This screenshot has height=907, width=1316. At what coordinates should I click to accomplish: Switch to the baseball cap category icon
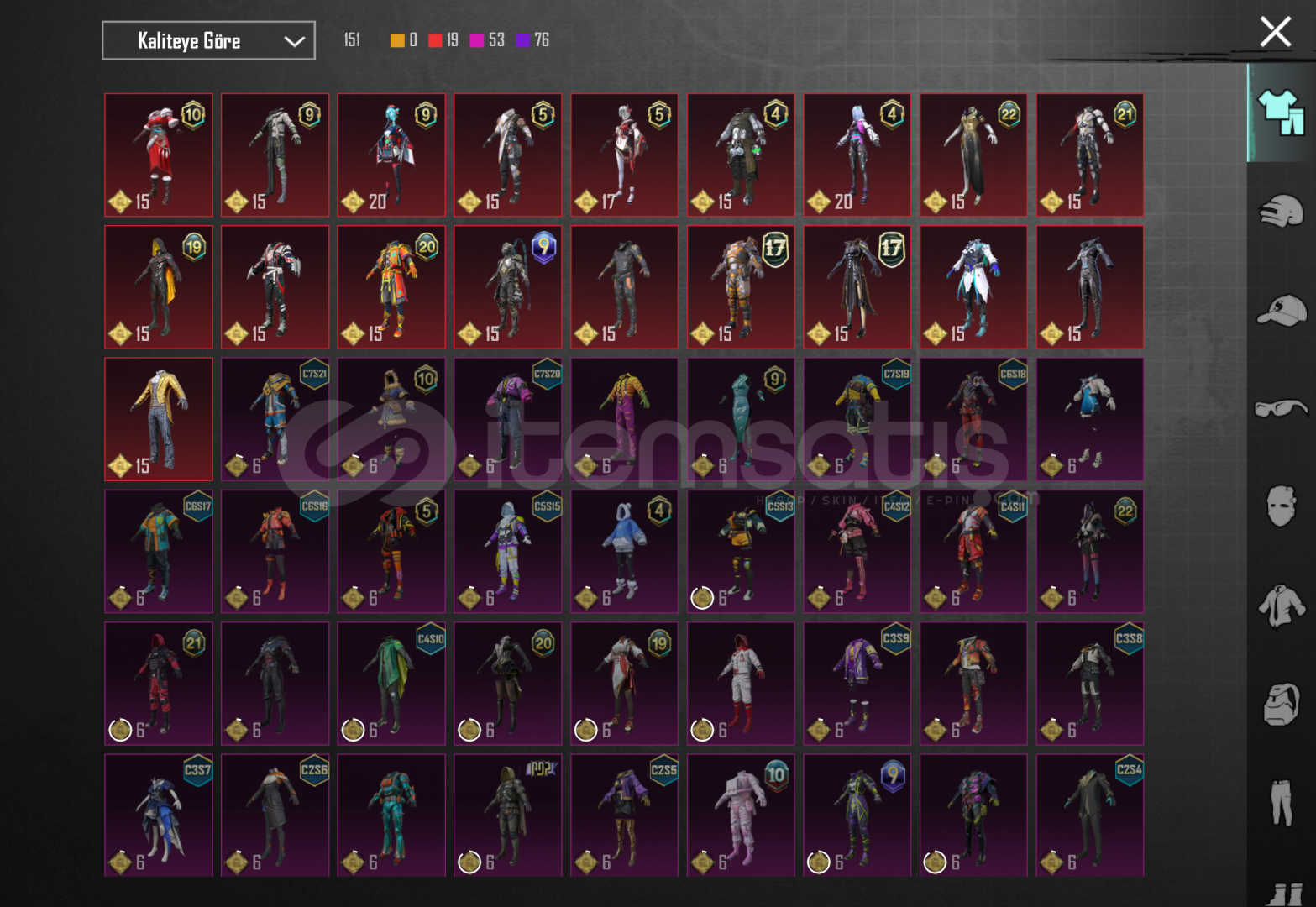pyautogui.click(x=1281, y=310)
